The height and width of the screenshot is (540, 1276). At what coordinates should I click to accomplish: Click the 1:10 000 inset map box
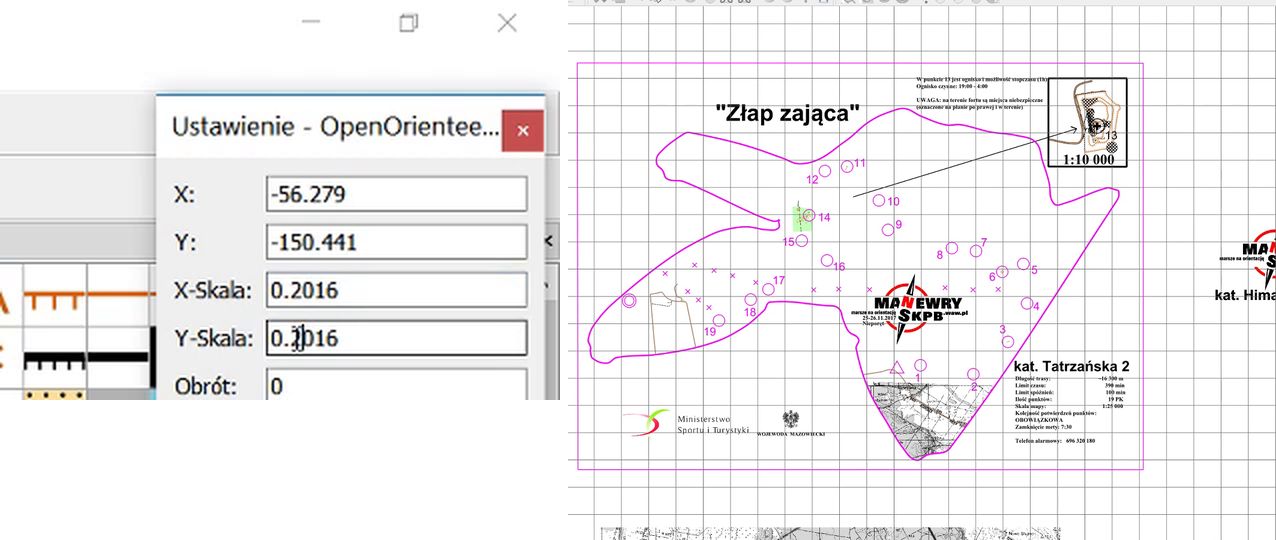pos(1088,122)
